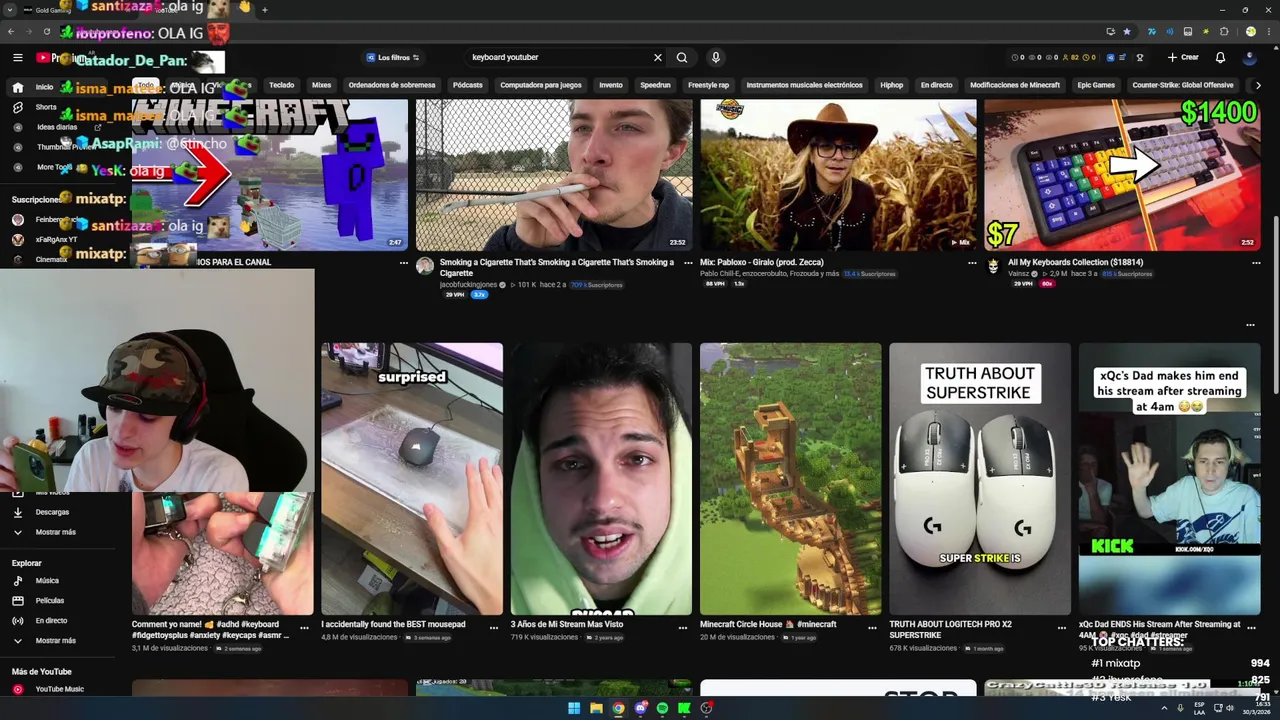
Task: Start voice search with microphone icon
Action: coord(715,58)
